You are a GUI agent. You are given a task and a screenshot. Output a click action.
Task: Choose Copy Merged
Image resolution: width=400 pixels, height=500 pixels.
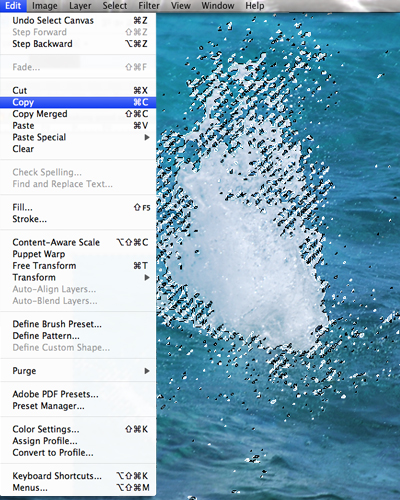pyautogui.click(x=78, y=114)
